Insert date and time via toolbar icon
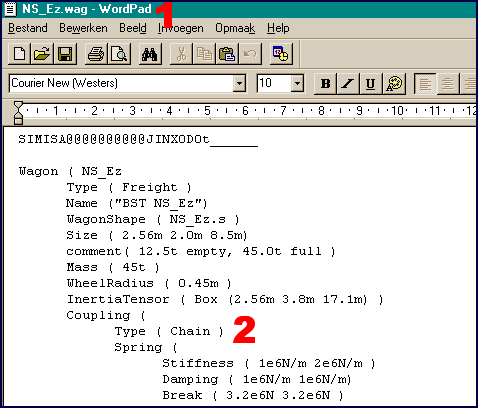The height and width of the screenshot is (408, 478). click(281, 54)
